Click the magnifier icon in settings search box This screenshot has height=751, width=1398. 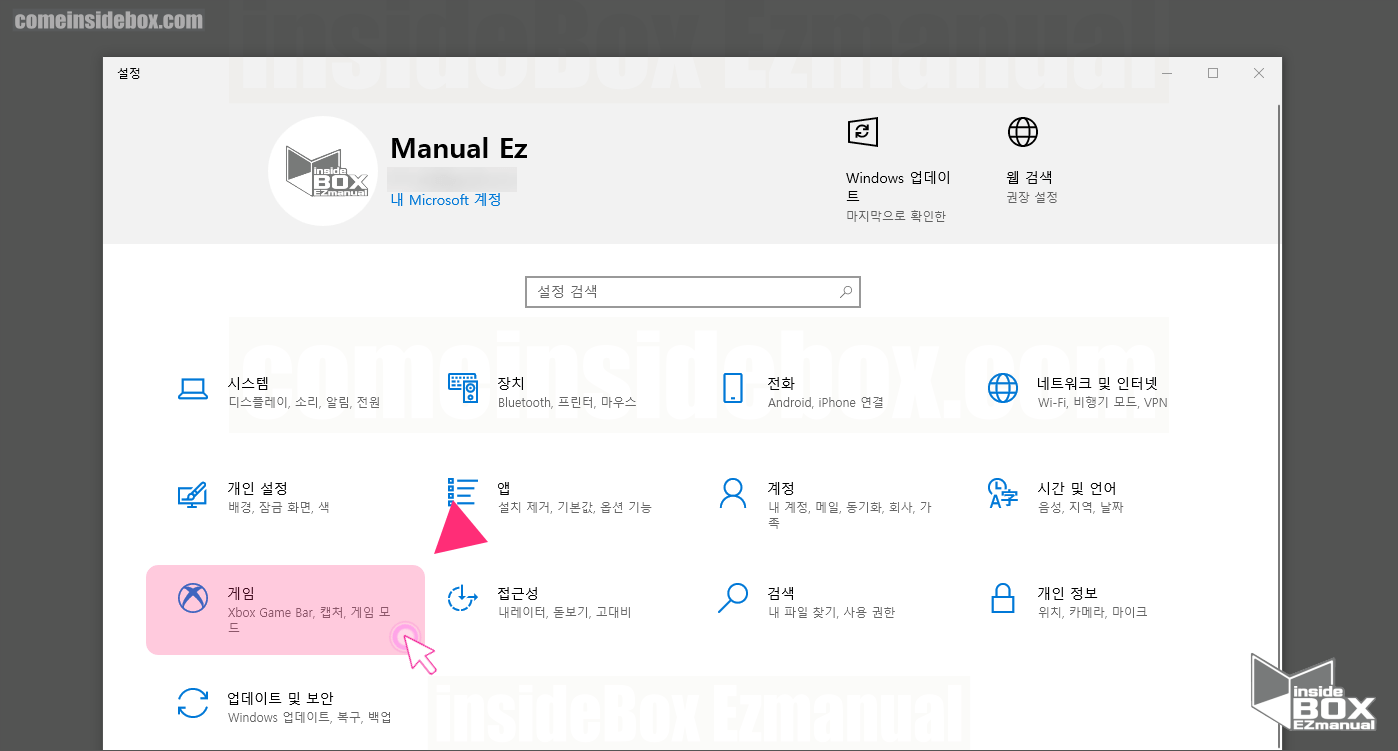point(846,292)
